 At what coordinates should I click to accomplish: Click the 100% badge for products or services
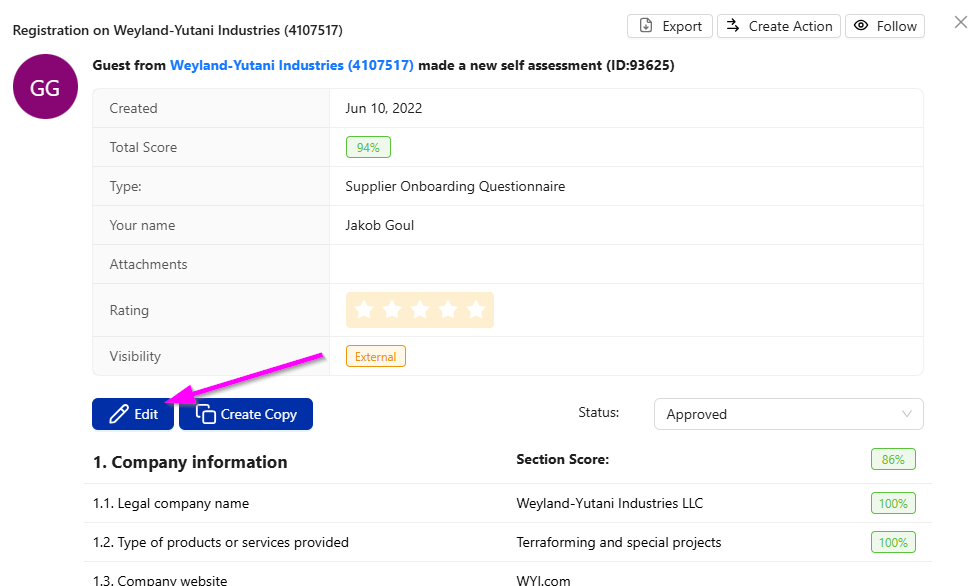[893, 542]
